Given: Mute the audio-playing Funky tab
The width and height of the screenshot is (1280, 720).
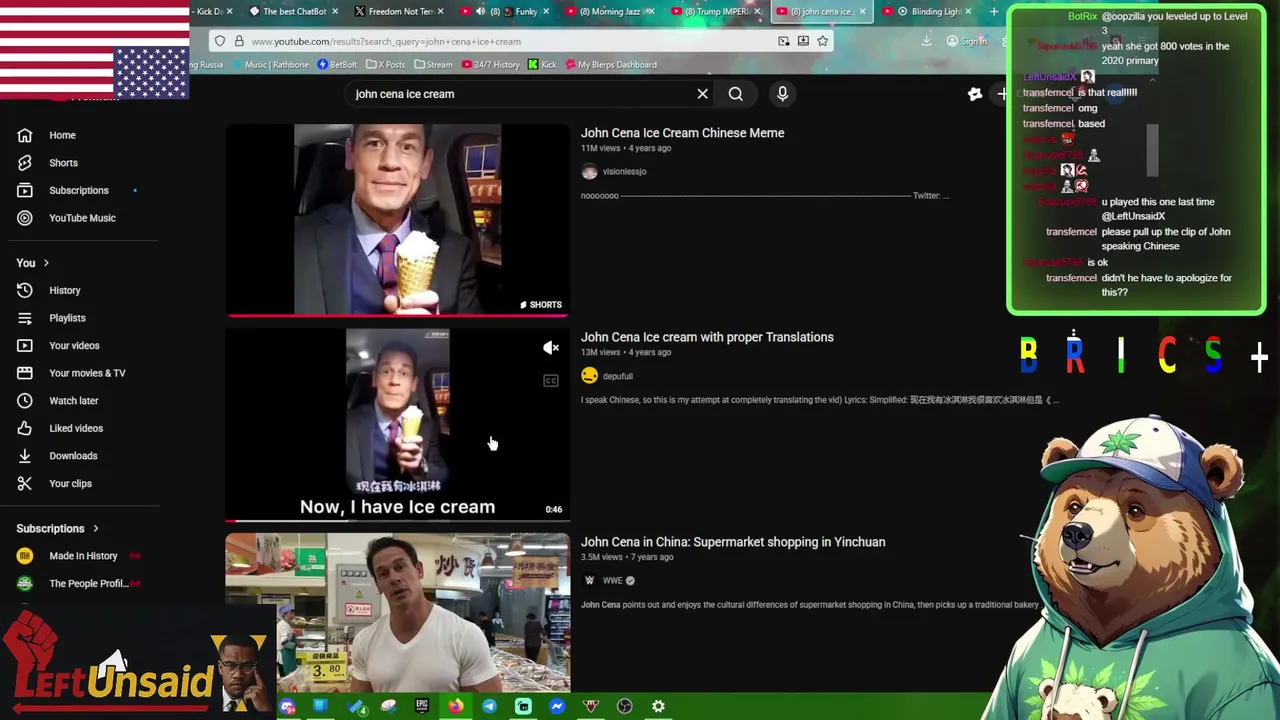Looking at the screenshot, I should (480, 11).
